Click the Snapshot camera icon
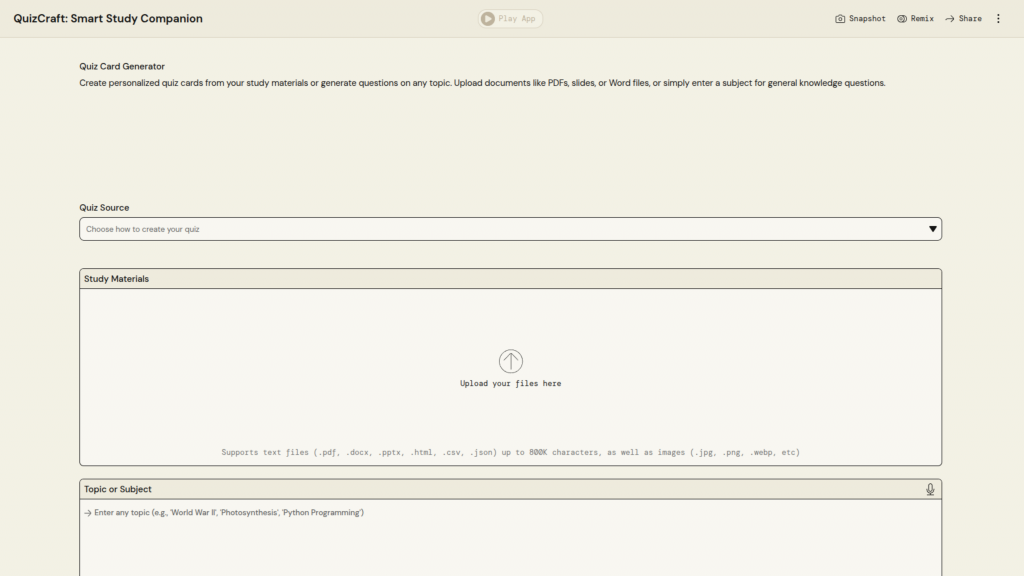This screenshot has height=576, width=1024. tap(840, 19)
